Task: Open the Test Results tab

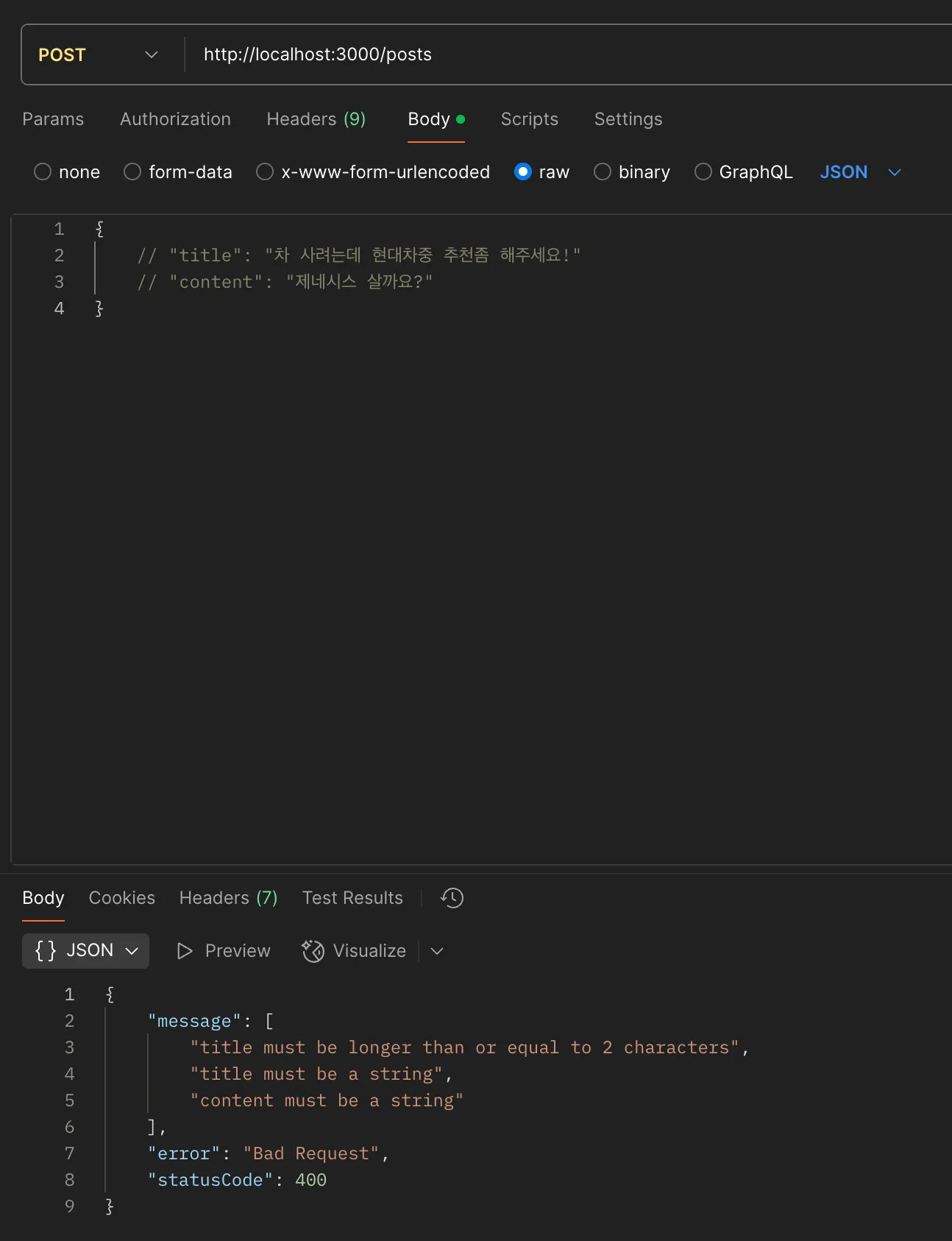Action: click(352, 898)
